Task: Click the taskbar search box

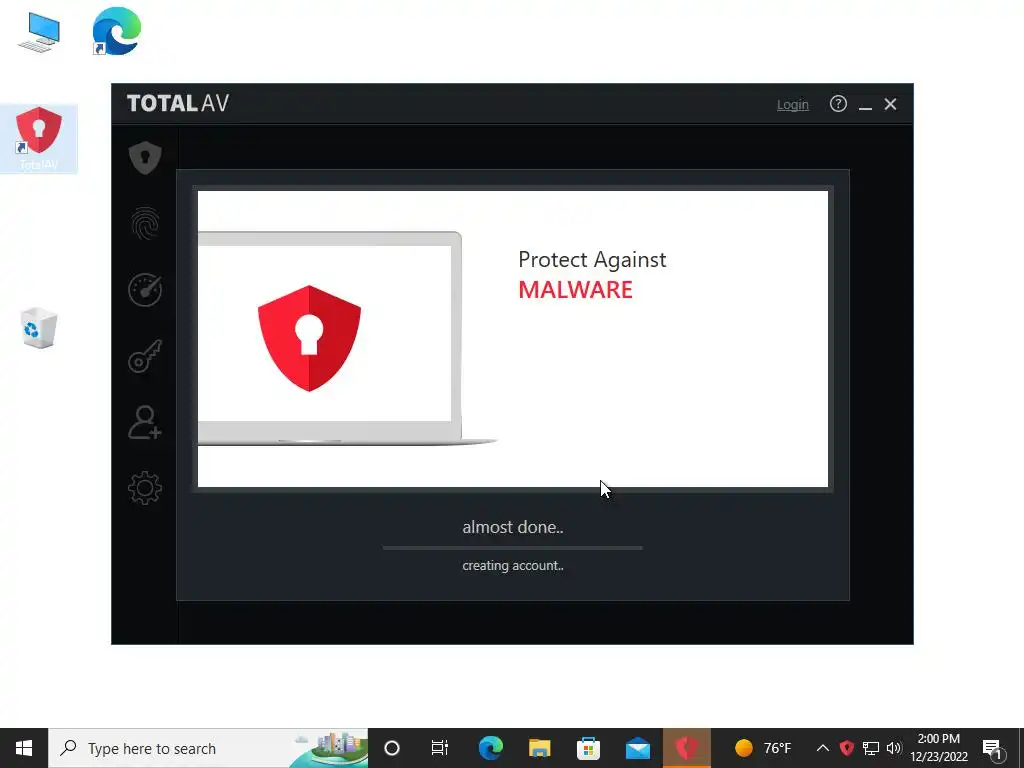Action: point(208,748)
